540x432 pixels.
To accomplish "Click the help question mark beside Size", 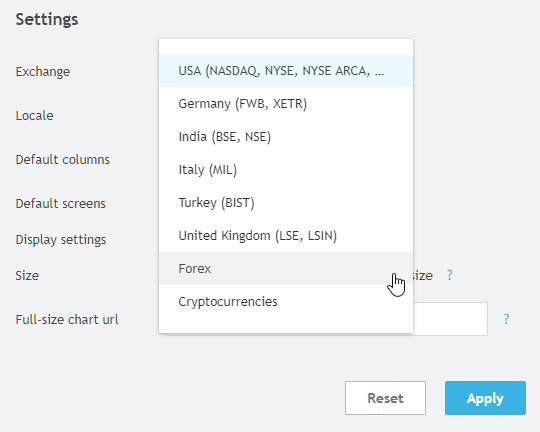I will (x=449, y=275).
